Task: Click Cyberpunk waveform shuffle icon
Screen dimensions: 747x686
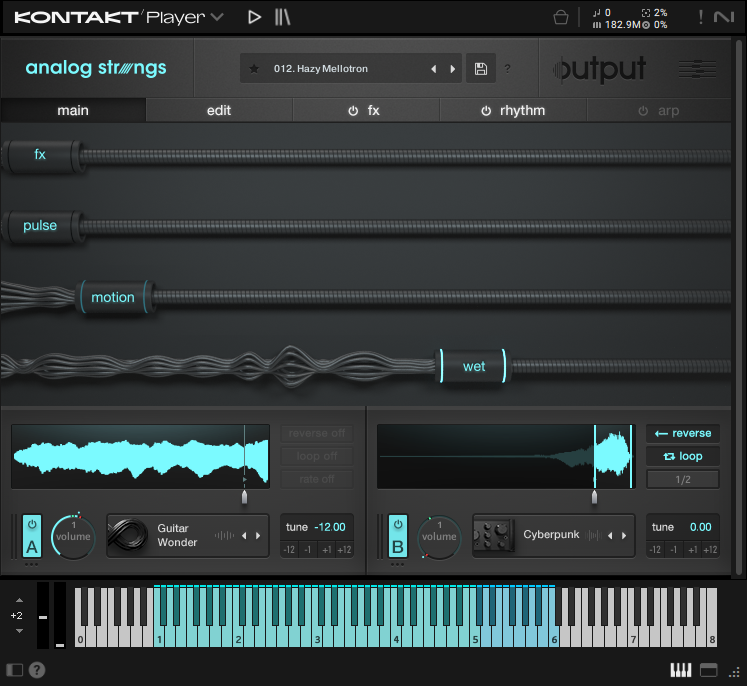Action: coord(593,535)
